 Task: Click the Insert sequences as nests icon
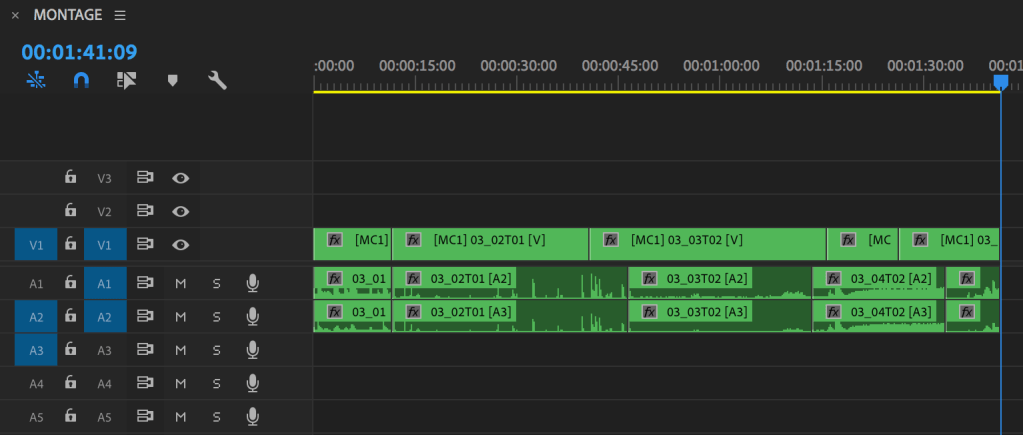35,81
